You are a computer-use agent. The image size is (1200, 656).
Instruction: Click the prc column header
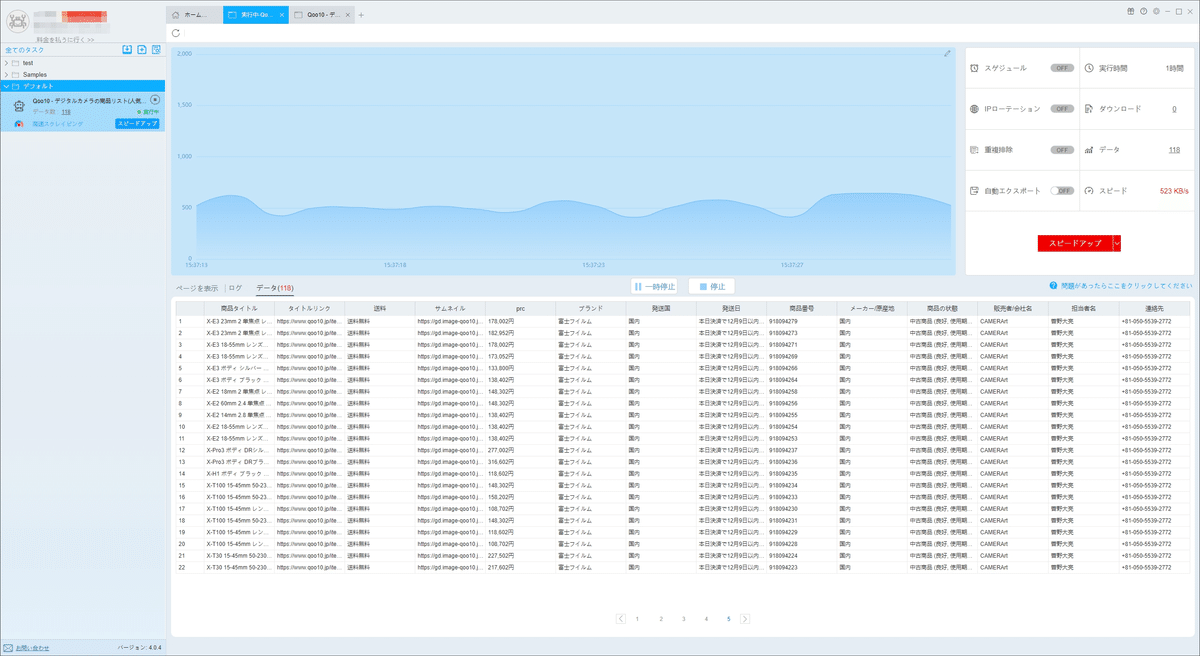(x=520, y=309)
